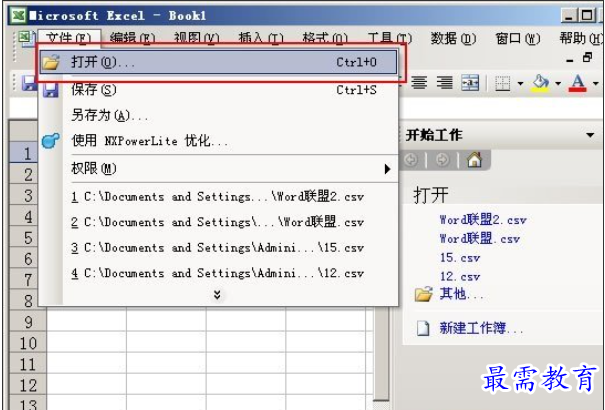Choose 另存为(A)... from File menu
Viewport: 605px width, 410px height.
[x=219, y=115]
